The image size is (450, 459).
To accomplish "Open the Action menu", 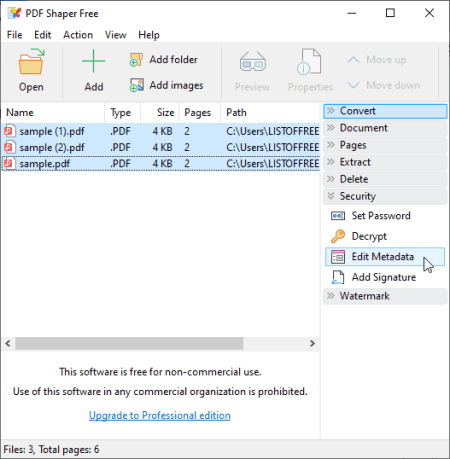I will 78,35.
